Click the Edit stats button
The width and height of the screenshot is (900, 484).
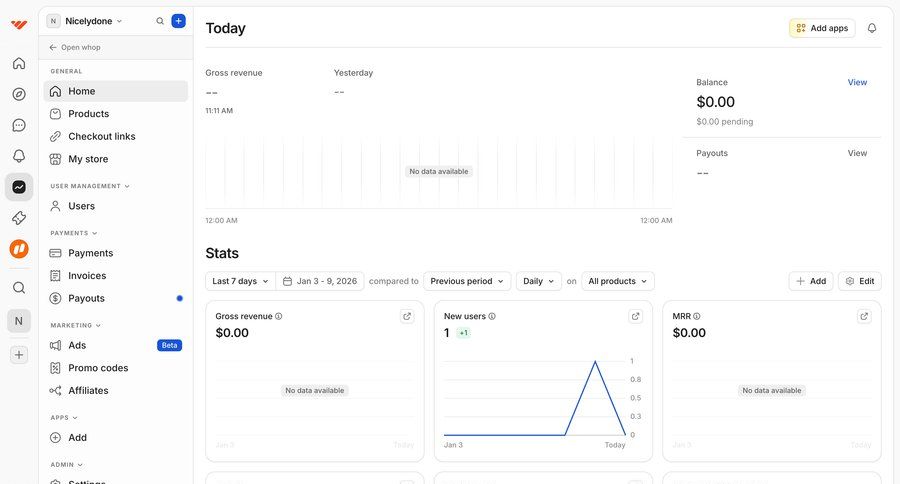pos(860,281)
